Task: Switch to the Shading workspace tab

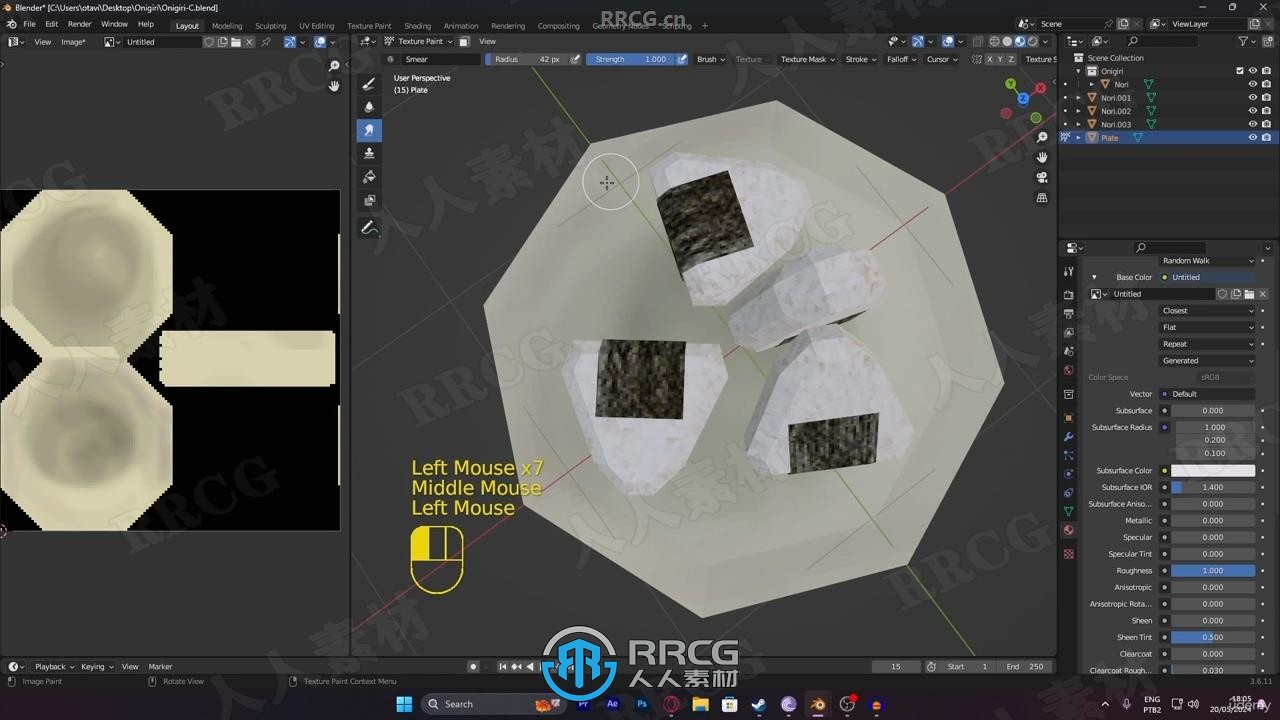Action: tap(417, 25)
